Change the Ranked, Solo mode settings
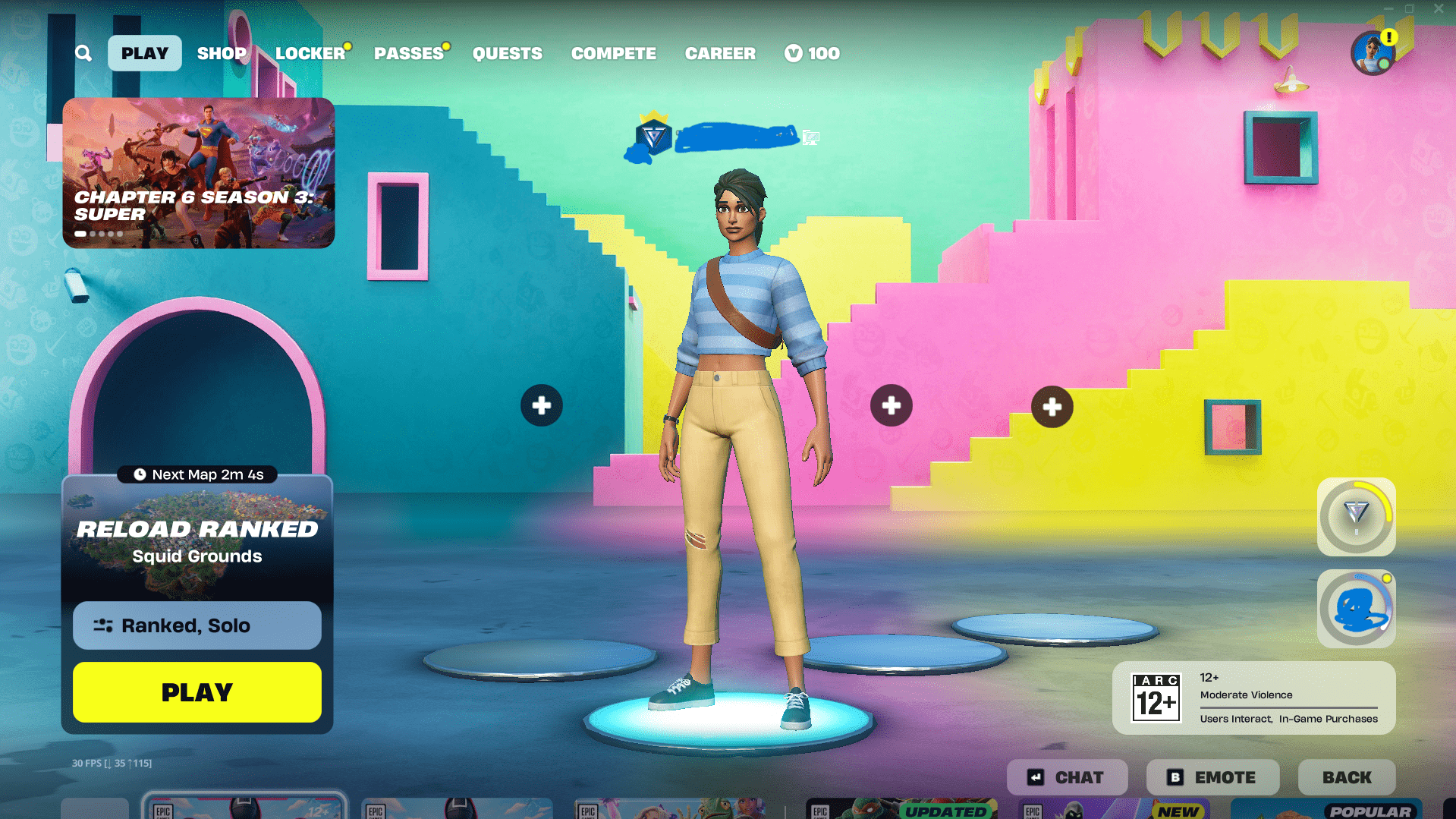 point(197,625)
